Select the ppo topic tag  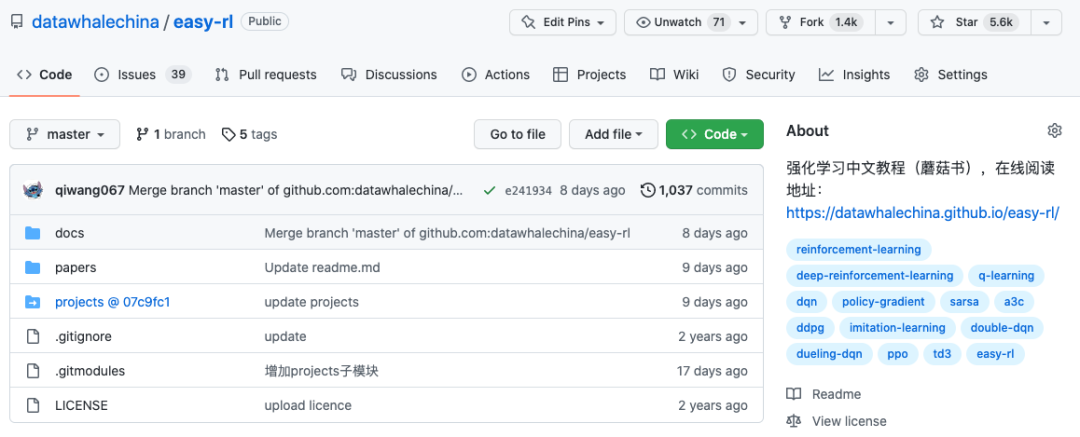897,354
